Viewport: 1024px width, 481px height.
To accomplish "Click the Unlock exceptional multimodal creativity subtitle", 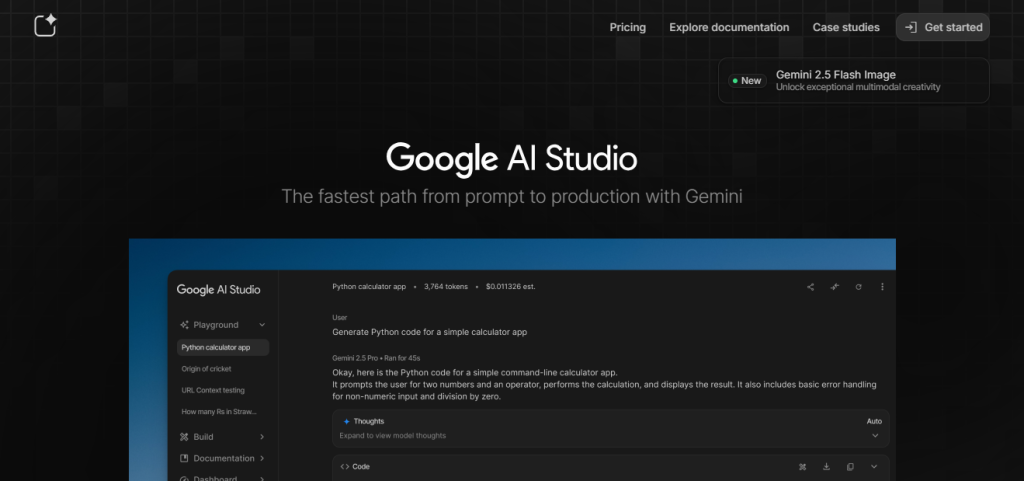I will 858,87.
